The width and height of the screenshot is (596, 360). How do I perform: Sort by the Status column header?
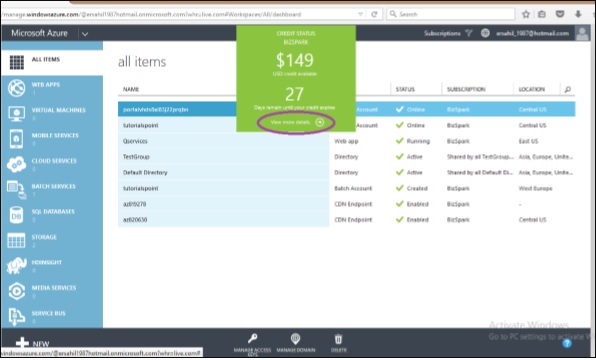click(x=405, y=89)
